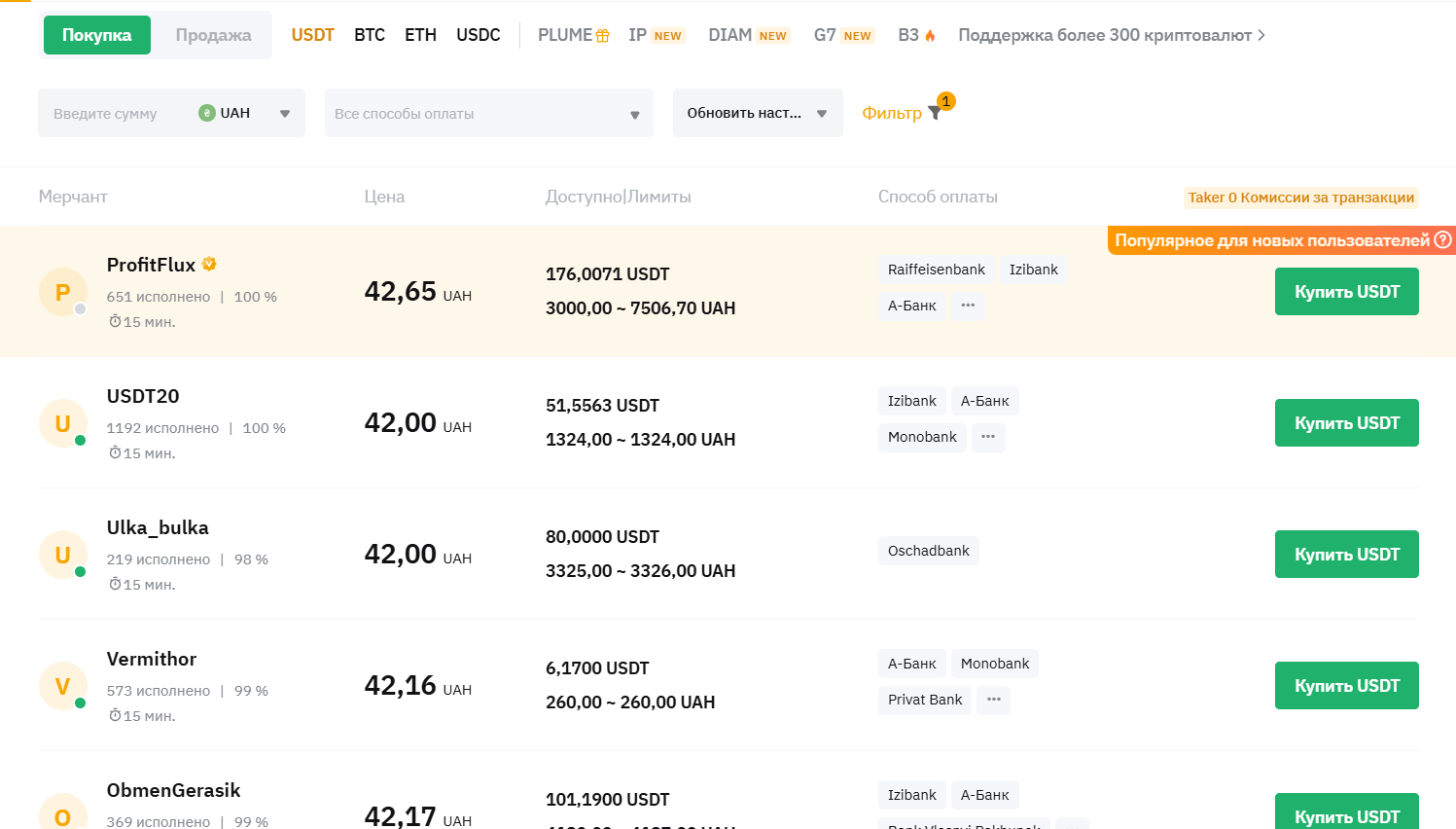Select the Покупка tab
1456x829 pixels.
pyautogui.click(x=96, y=35)
